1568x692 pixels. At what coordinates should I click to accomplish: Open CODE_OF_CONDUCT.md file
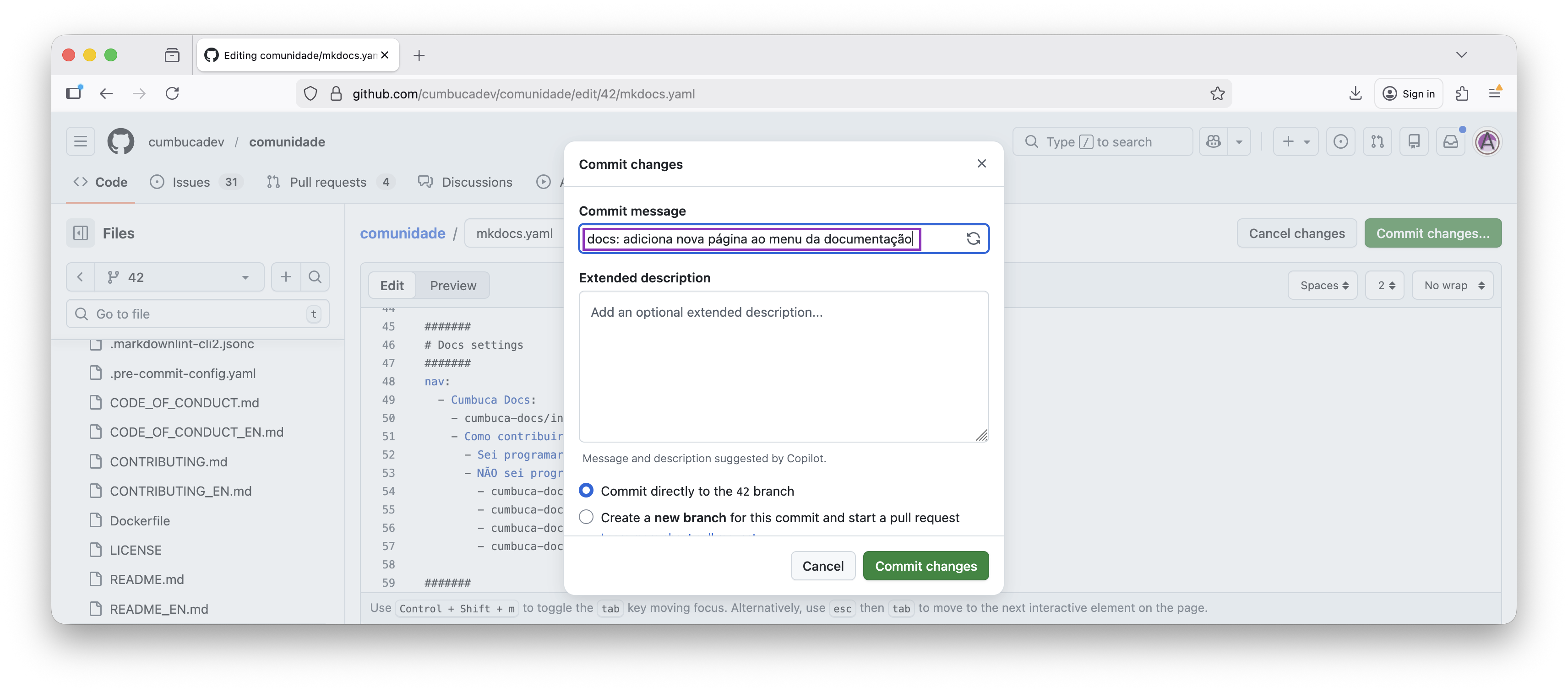point(185,402)
